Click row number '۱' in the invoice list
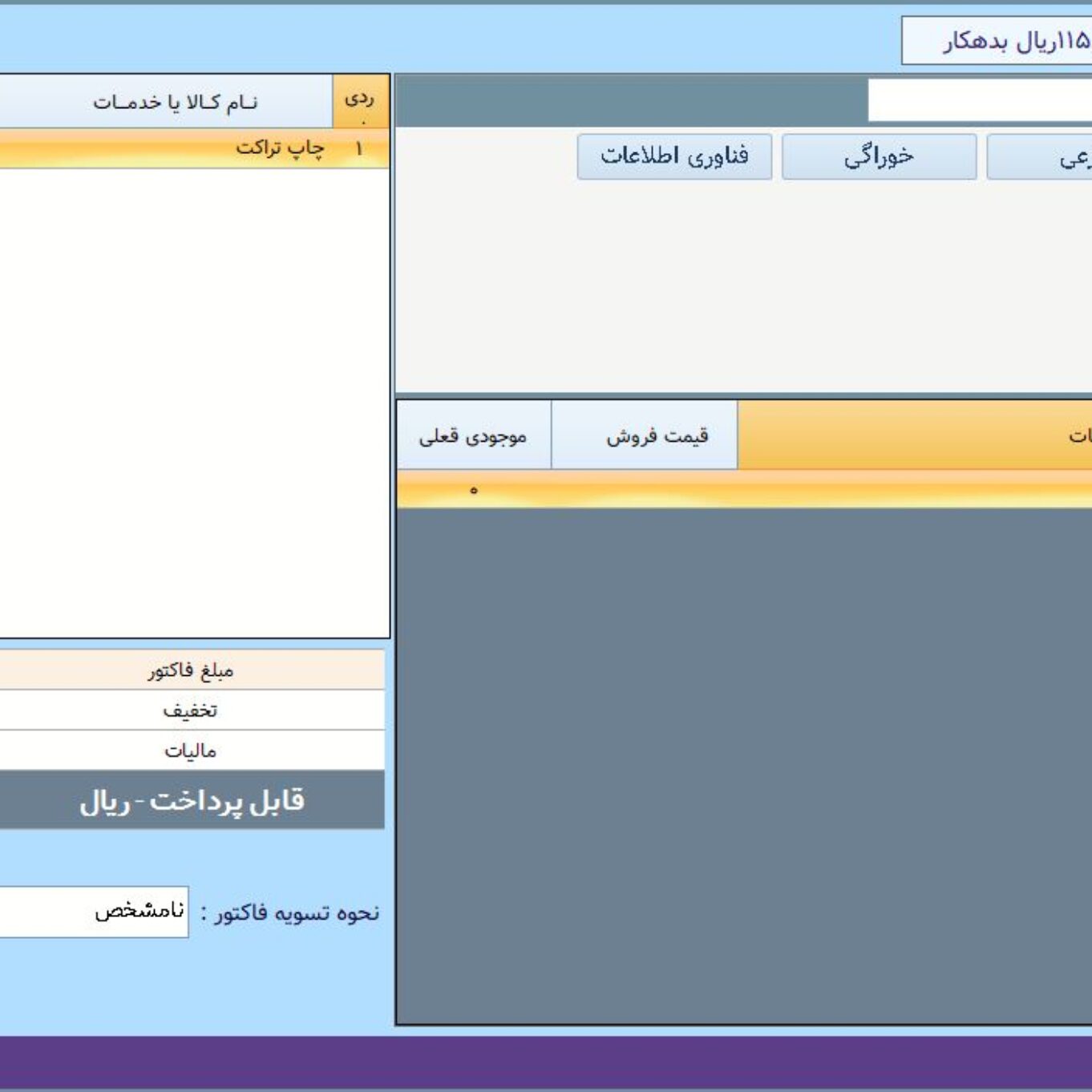The width and height of the screenshot is (1092, 1092). click(x=358, y=149)
